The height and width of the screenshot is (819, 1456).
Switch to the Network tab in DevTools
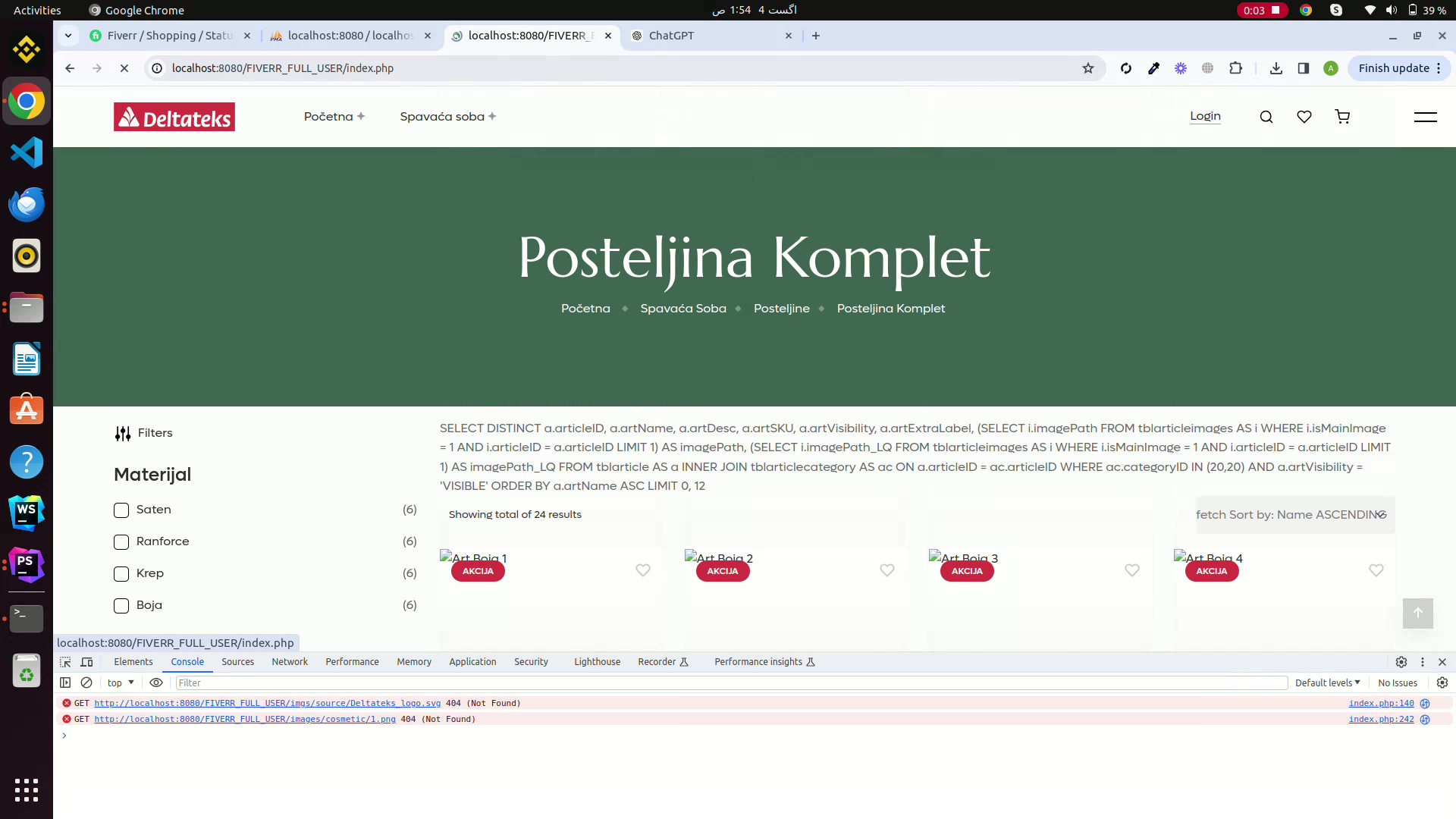[x=290, y=662]
